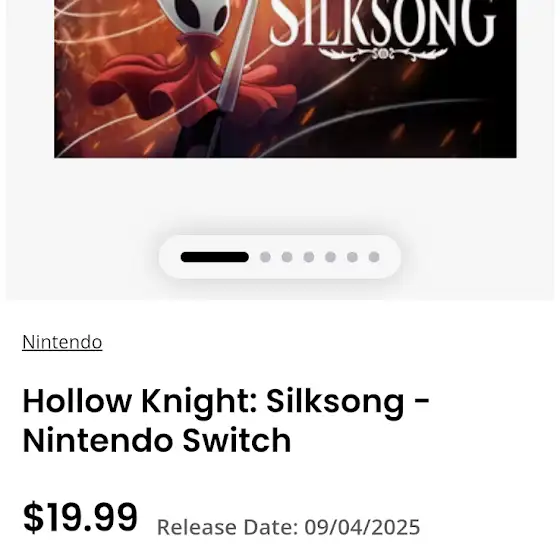Screen dimensions: 560x560
Task: Click the ornamental flourish beneath the Silksong logo
Action: pos(383,54)
